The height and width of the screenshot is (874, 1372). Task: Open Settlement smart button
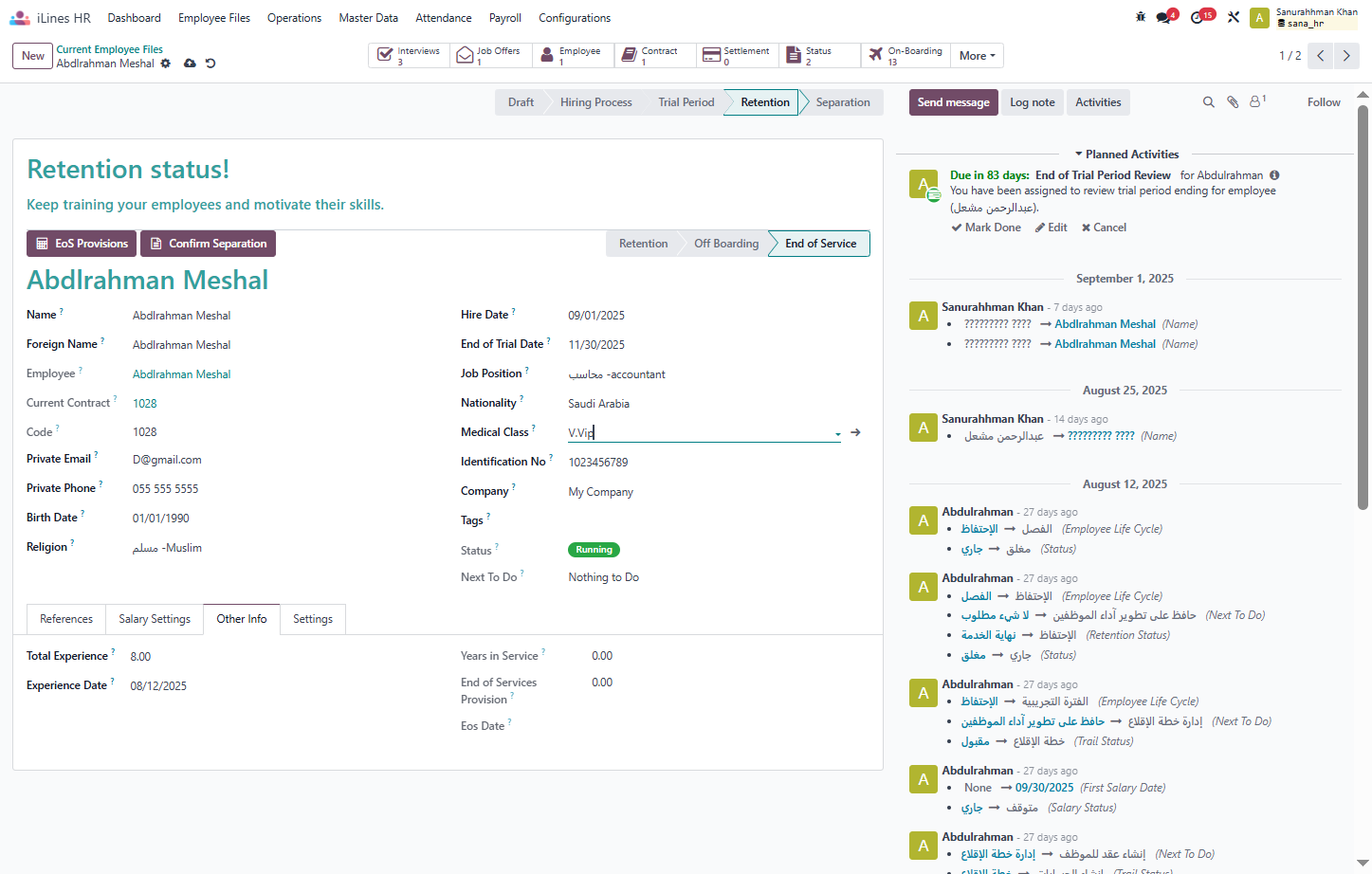click(737, 56)
